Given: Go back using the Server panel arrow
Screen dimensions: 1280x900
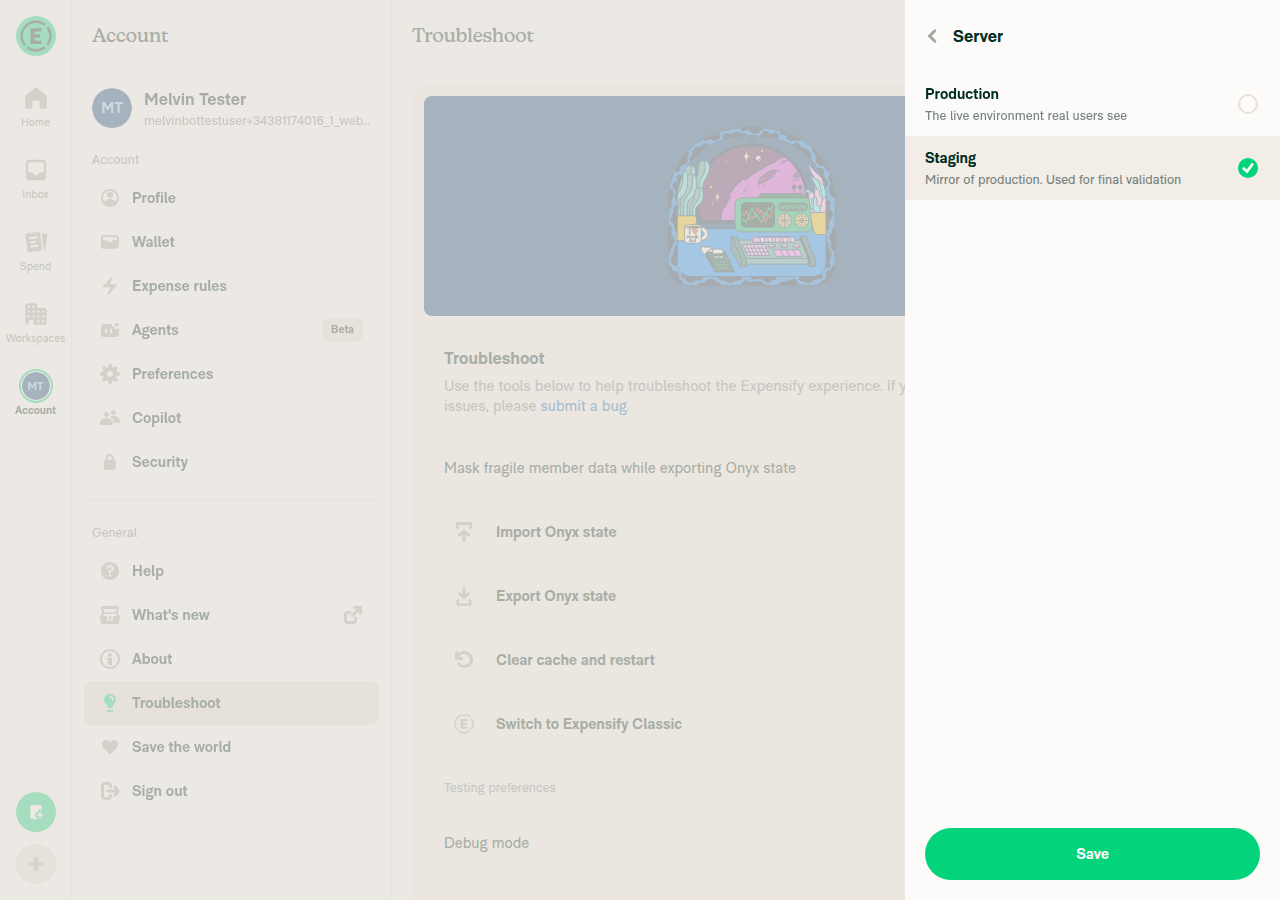Looking at the screenshot, I should point(932,36).
